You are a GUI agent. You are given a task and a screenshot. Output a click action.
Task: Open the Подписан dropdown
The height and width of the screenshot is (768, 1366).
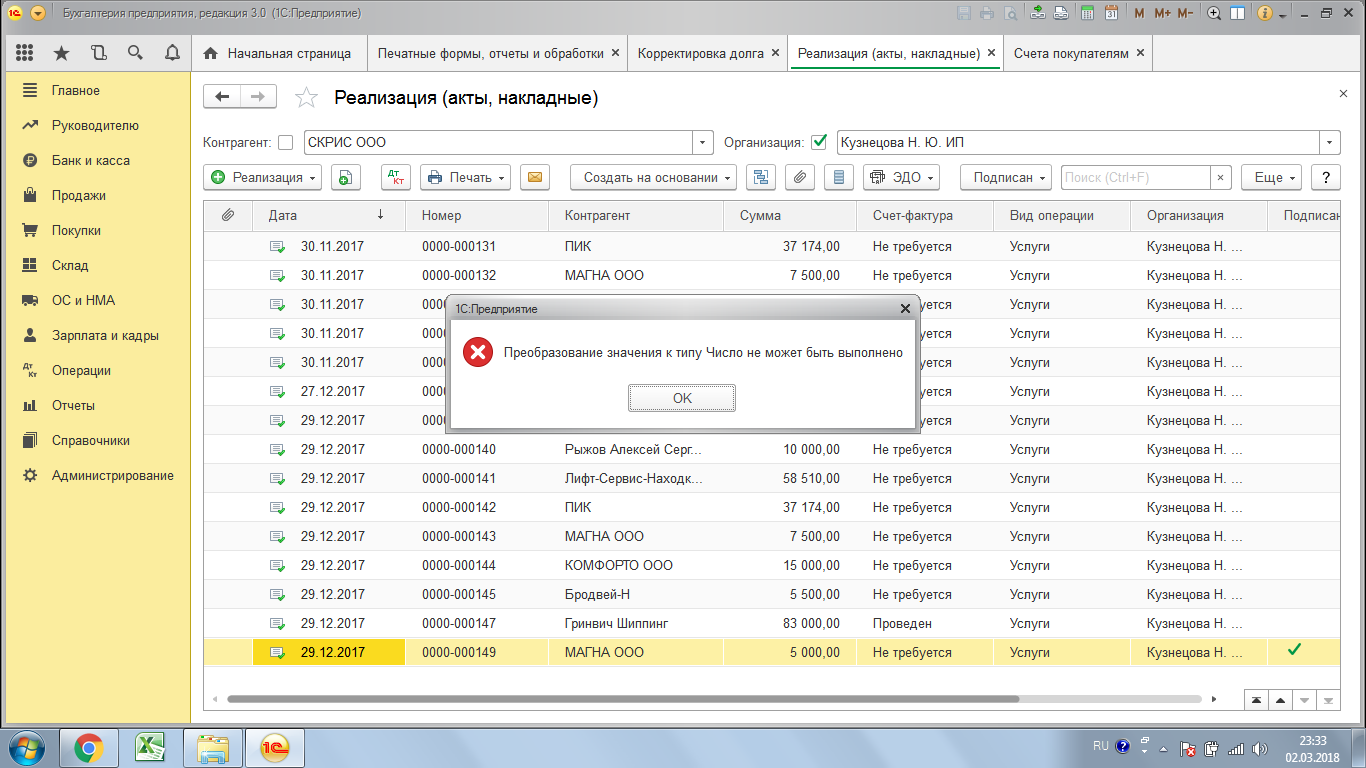tap(1006, 177)
